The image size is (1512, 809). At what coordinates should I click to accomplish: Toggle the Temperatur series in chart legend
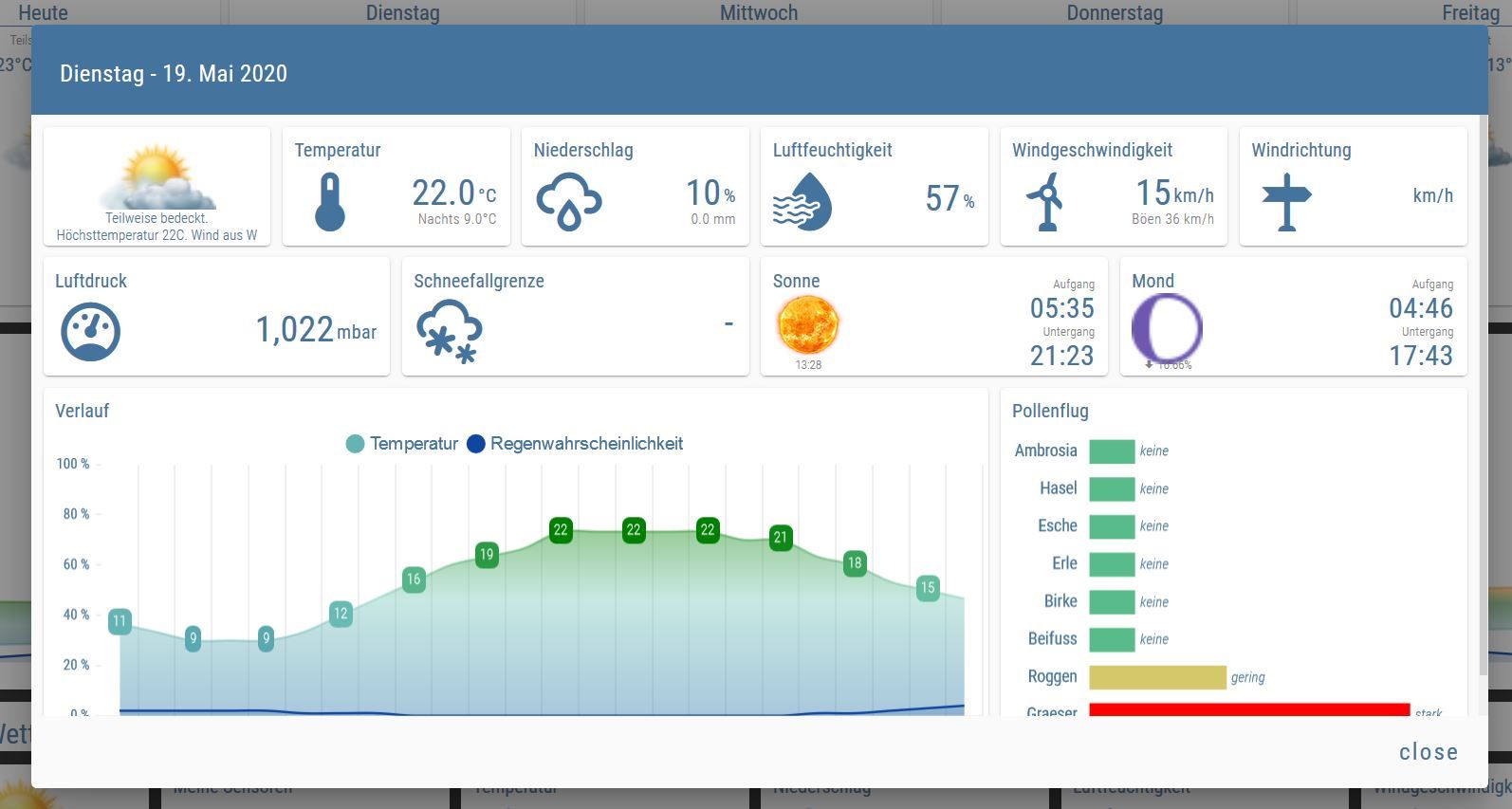[402, 444]
